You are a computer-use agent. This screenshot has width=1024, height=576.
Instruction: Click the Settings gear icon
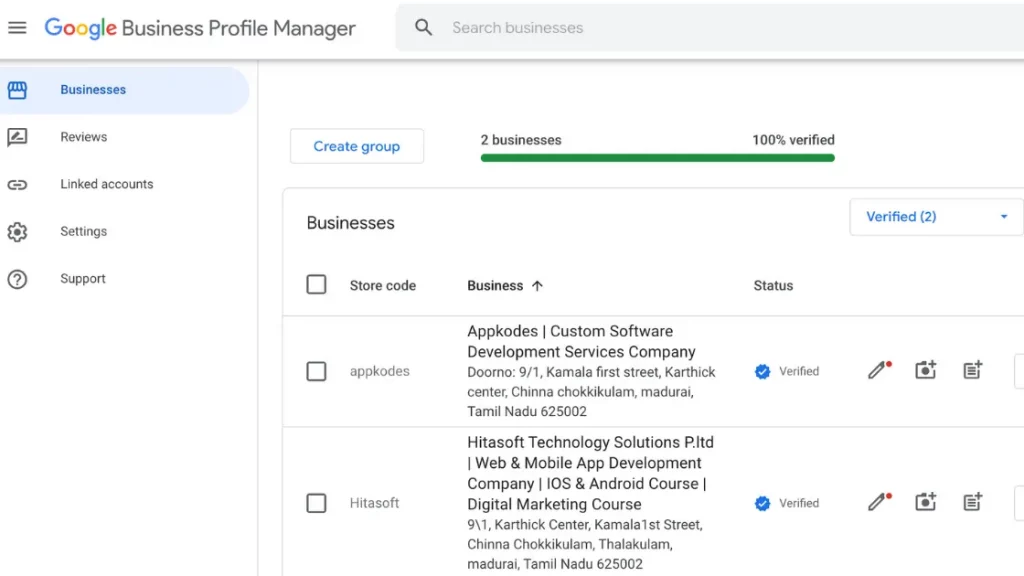17,232
